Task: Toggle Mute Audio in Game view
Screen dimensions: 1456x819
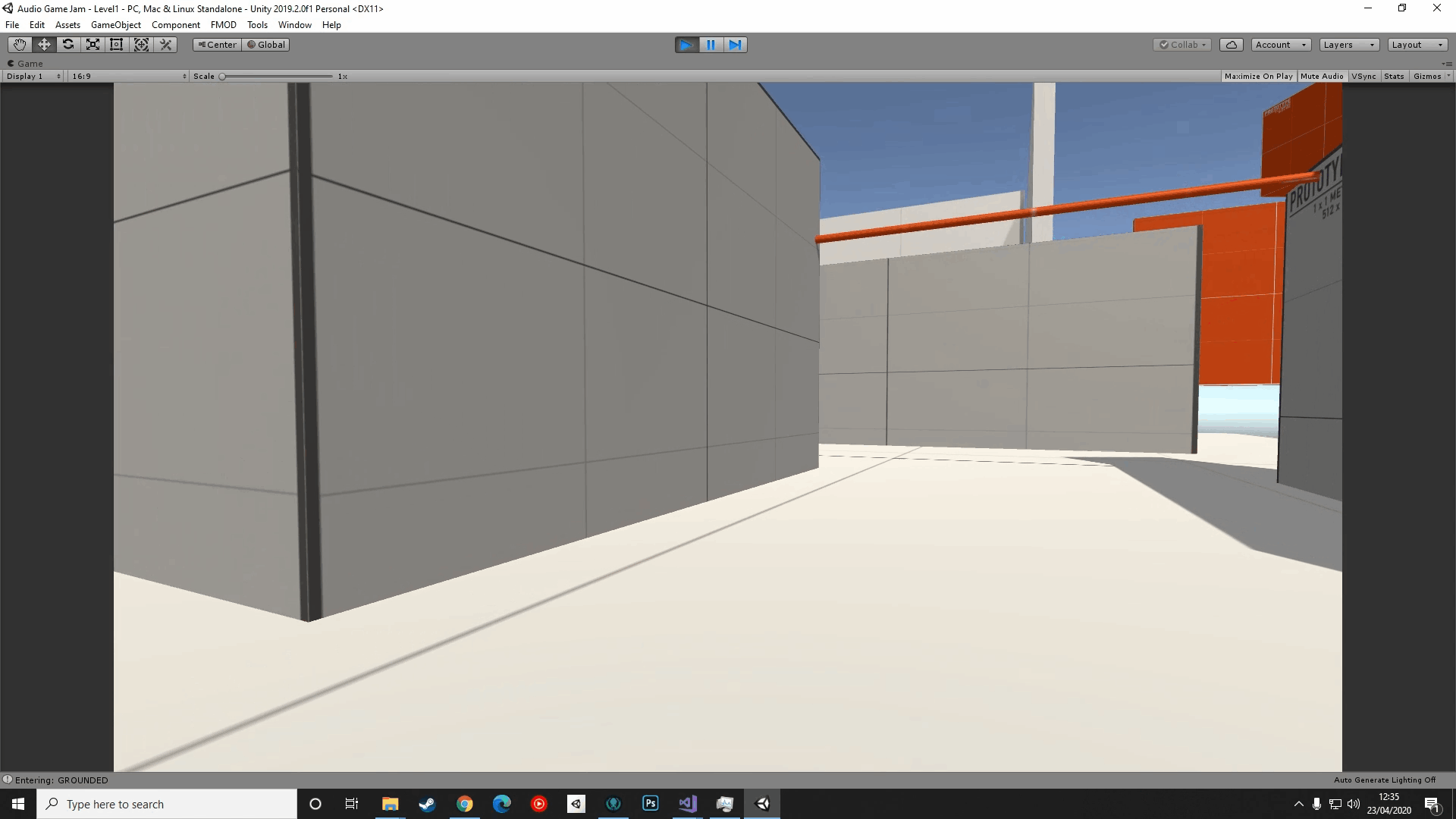Action: 1321,76
